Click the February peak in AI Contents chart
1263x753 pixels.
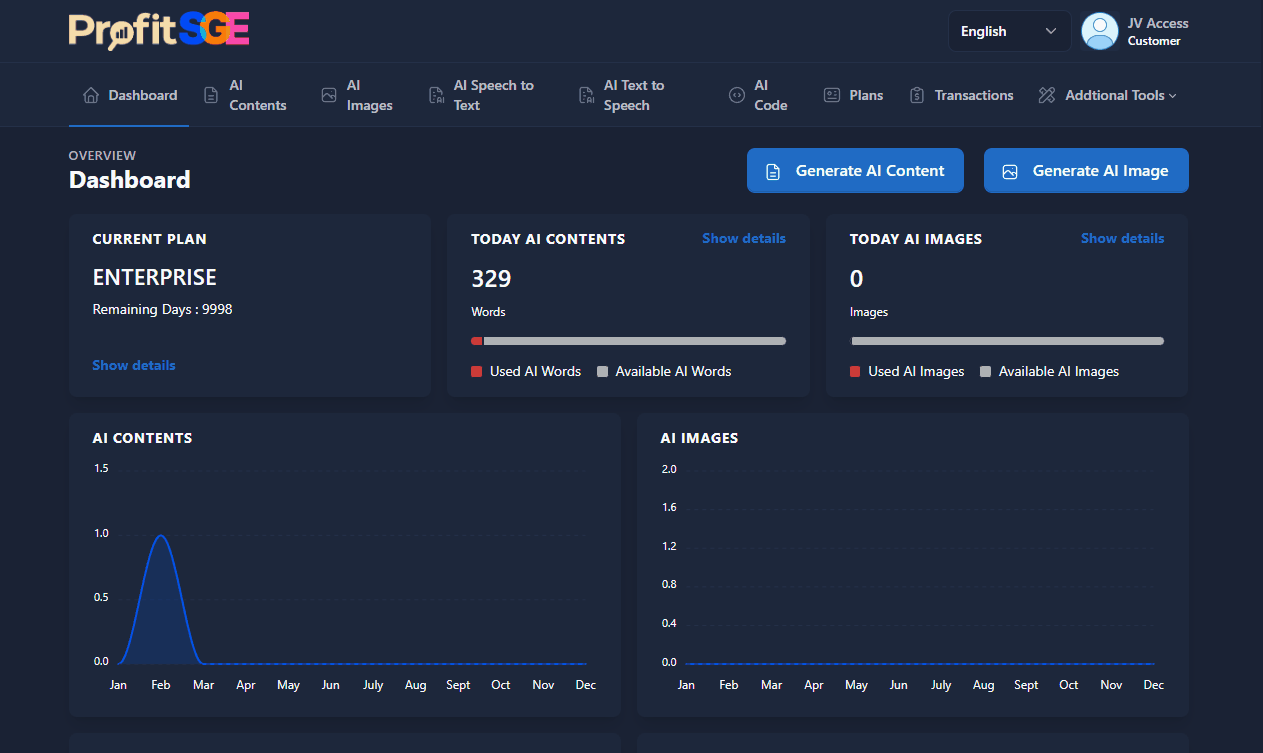click(160, 536)
